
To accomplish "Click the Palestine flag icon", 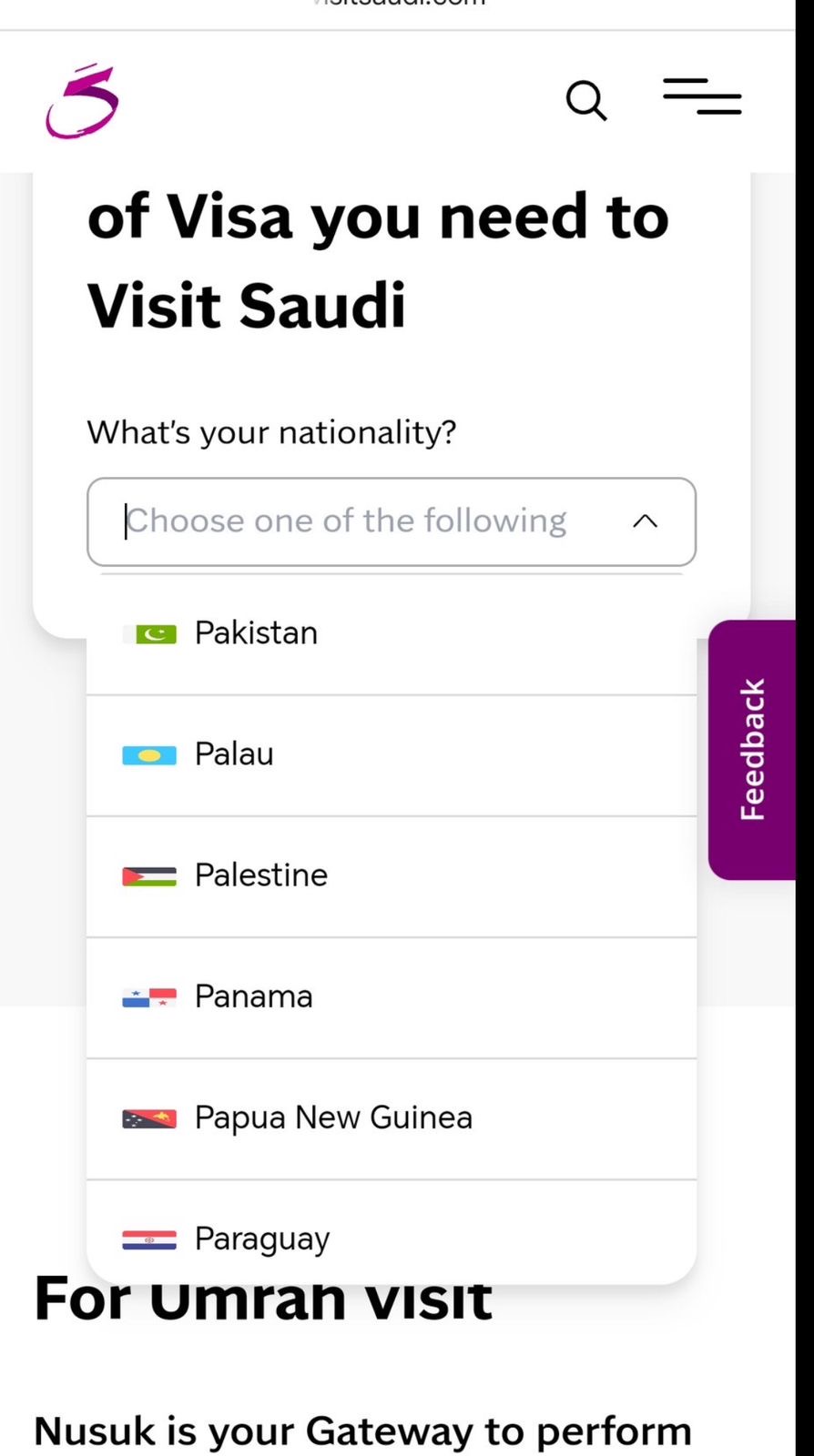I will (149, 876).
